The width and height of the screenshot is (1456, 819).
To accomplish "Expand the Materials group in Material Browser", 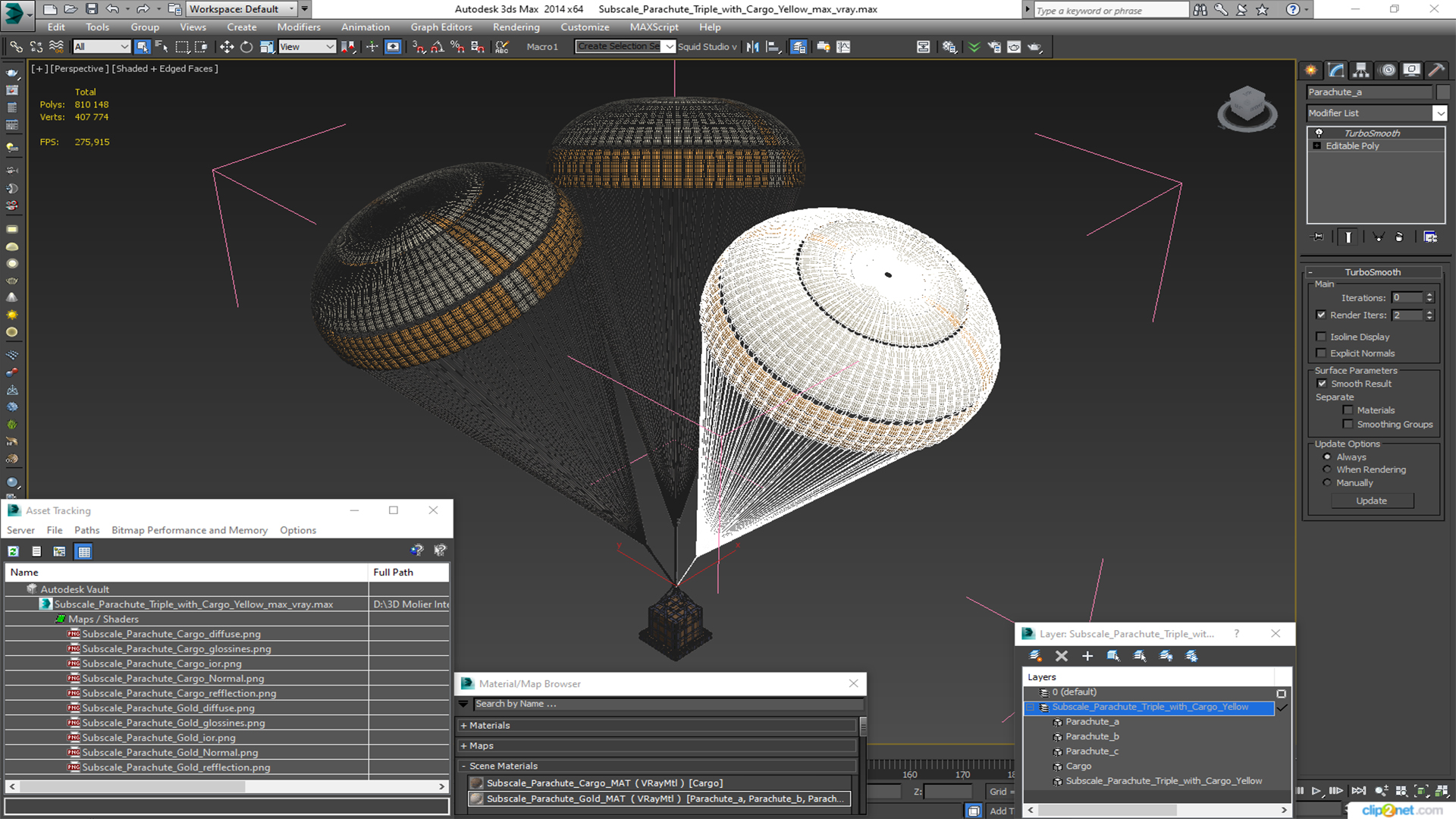I will (463, 725).
